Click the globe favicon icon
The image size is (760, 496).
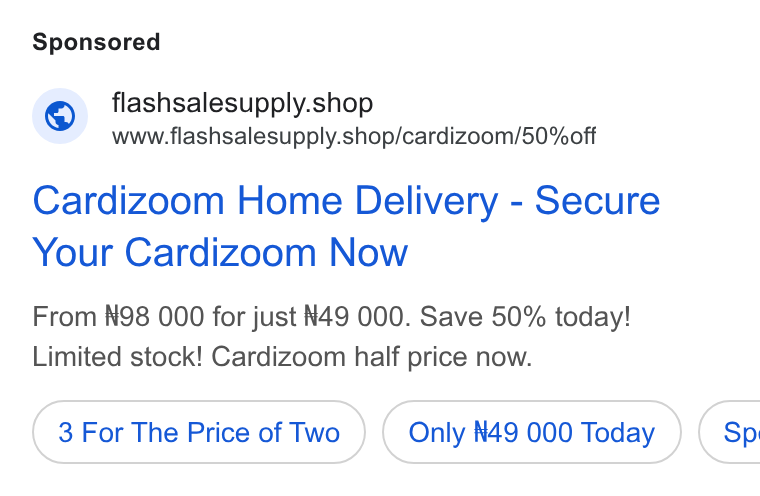click(x=60, y=116)
